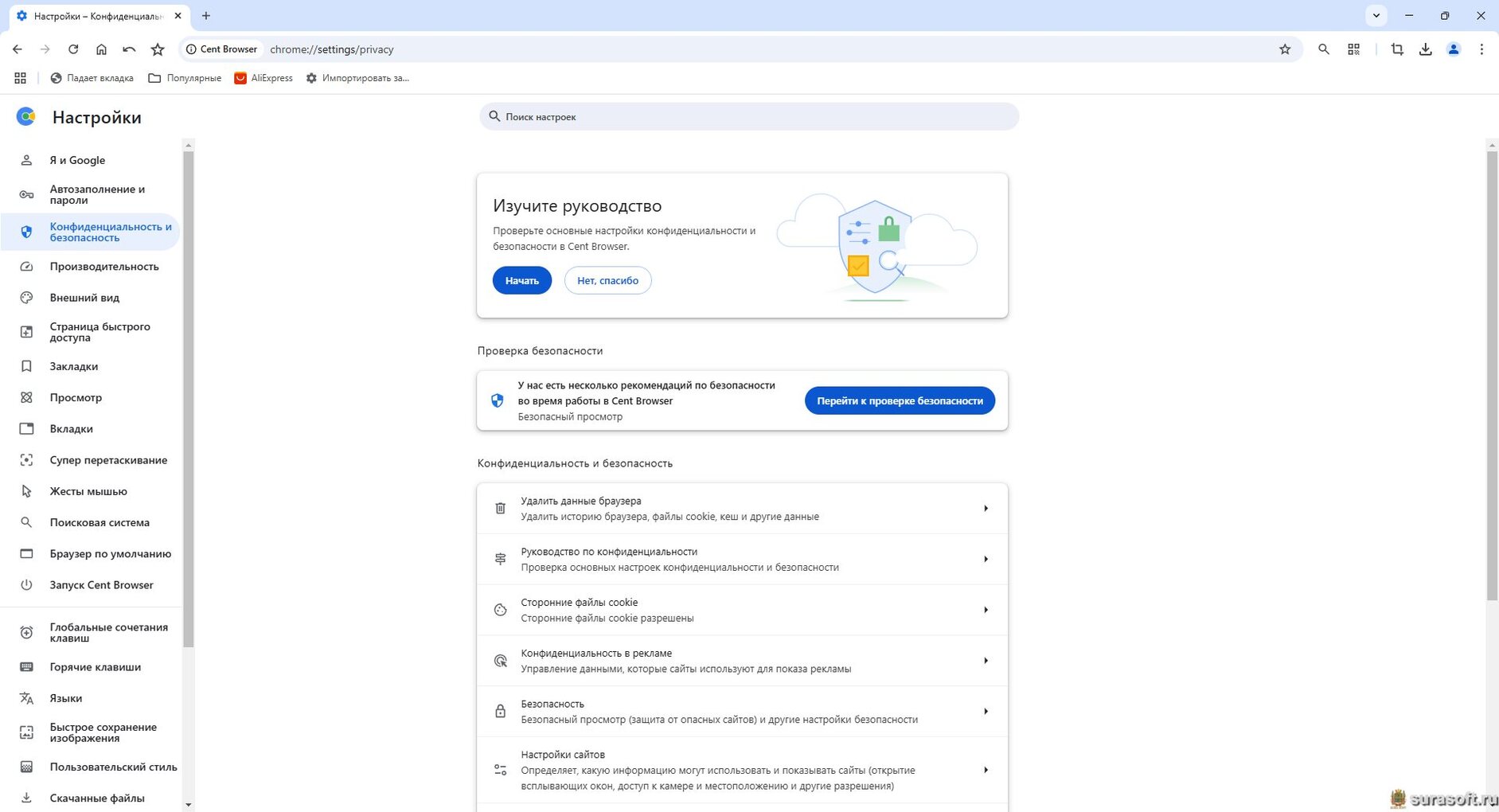Expand Руководство по конфиденциальности row arrow
This screenshot has height=812, width=1499.
[x=986, y=559]
